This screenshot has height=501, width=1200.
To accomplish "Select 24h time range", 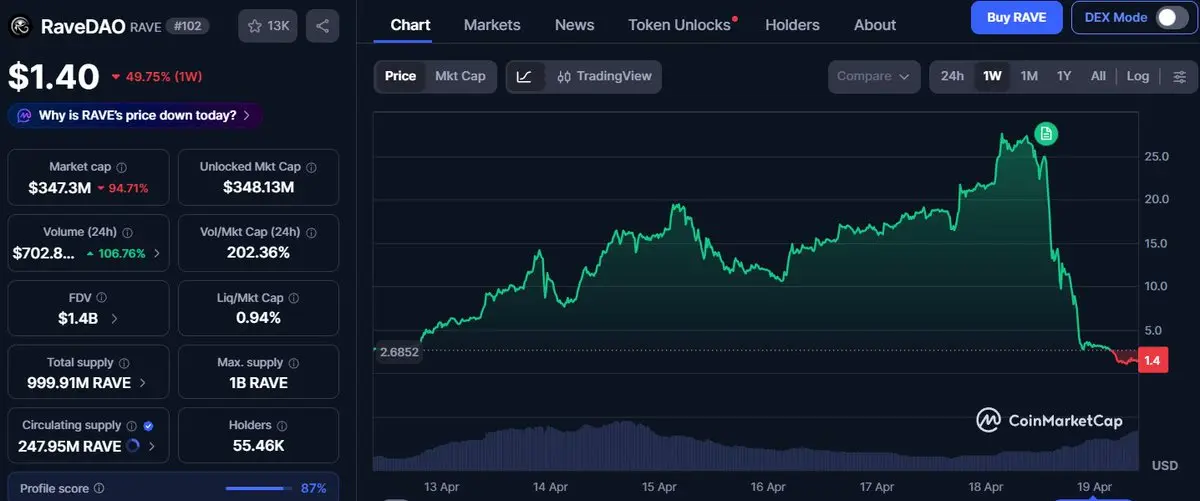I will (952, 76).
